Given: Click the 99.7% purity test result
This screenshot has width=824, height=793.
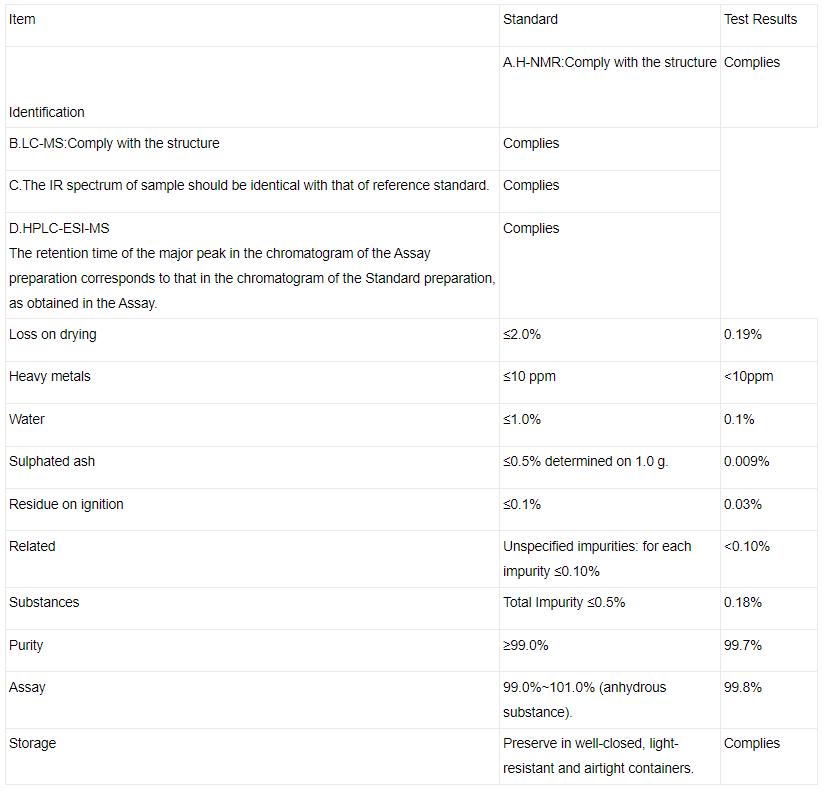Looking at the screenshot, I should point(742,645).
